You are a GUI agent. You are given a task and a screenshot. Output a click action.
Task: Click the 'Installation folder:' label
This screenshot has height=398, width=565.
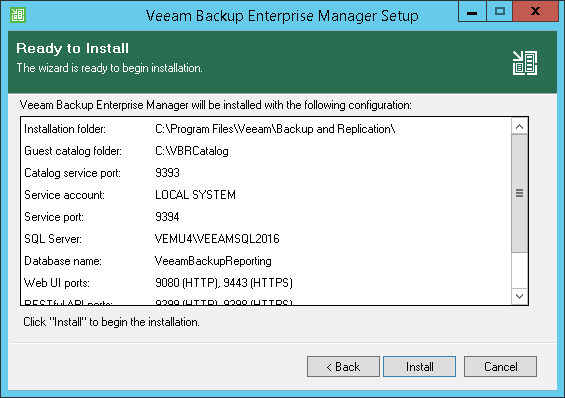(x=65, y=129)
